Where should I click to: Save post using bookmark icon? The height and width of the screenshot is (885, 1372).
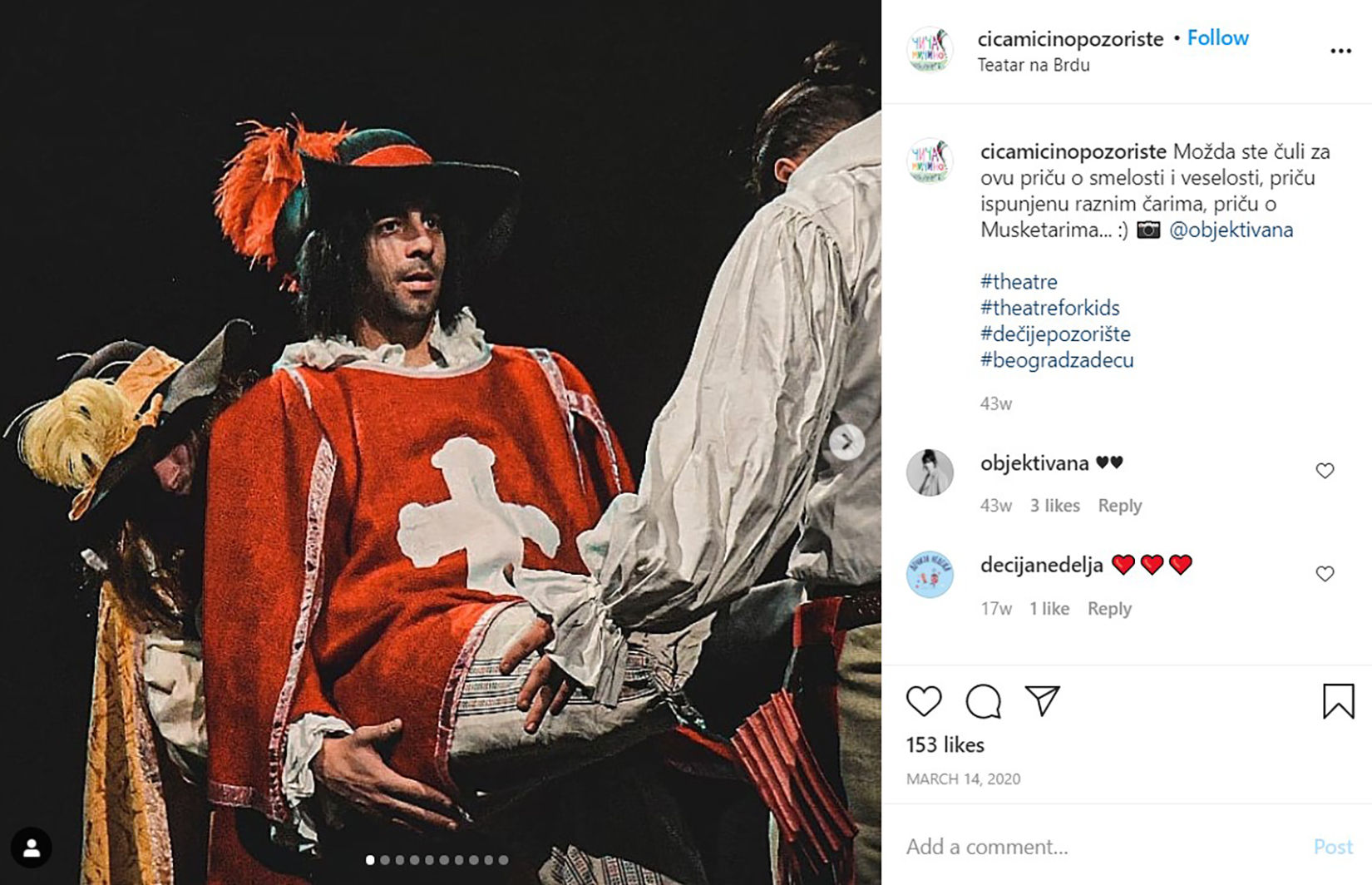[x=1338, y=700]
